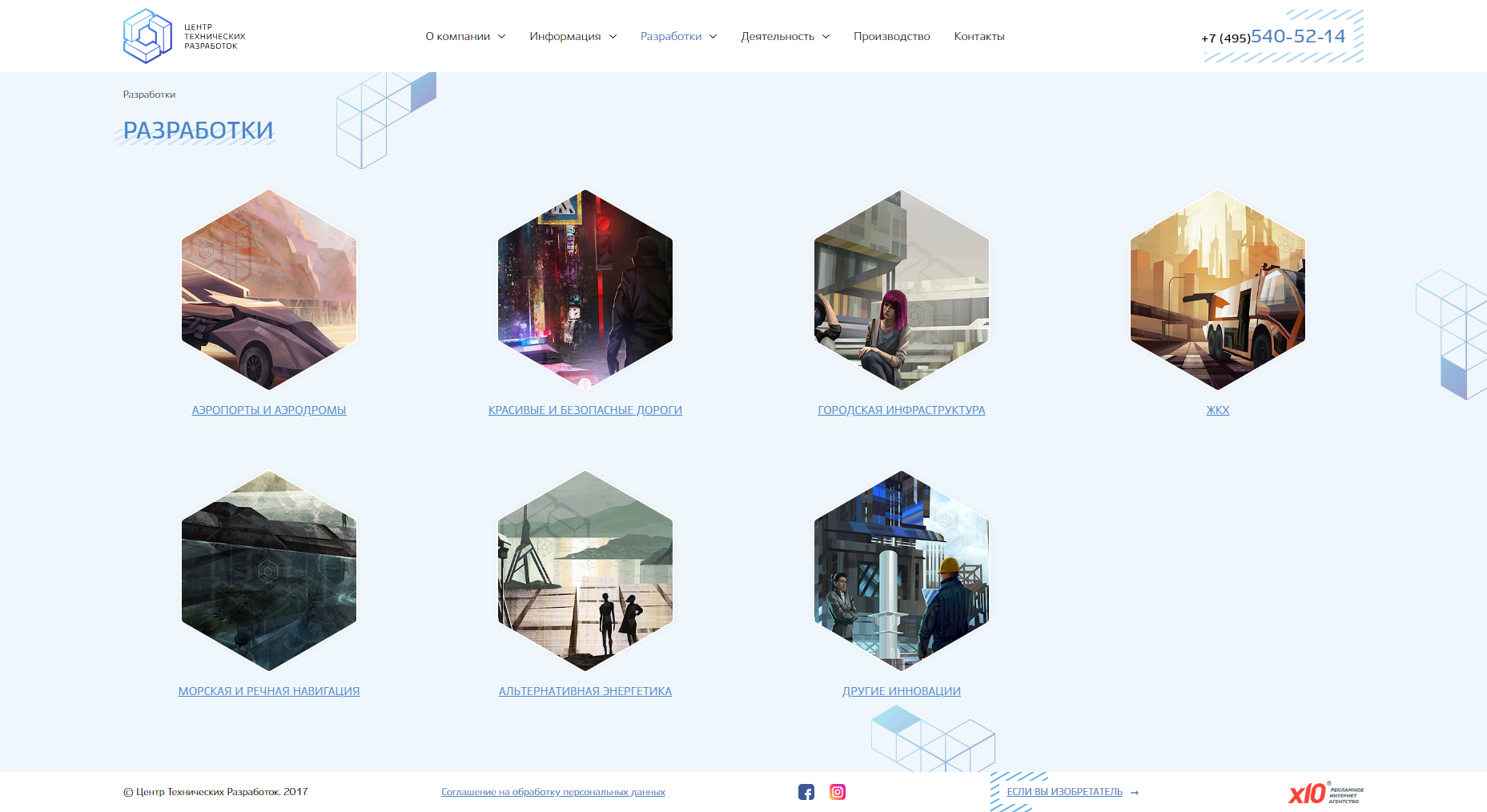This screenshot has width=1487, height=812.
Task: Open the Facebook social icon
Action: coord(806,792)
